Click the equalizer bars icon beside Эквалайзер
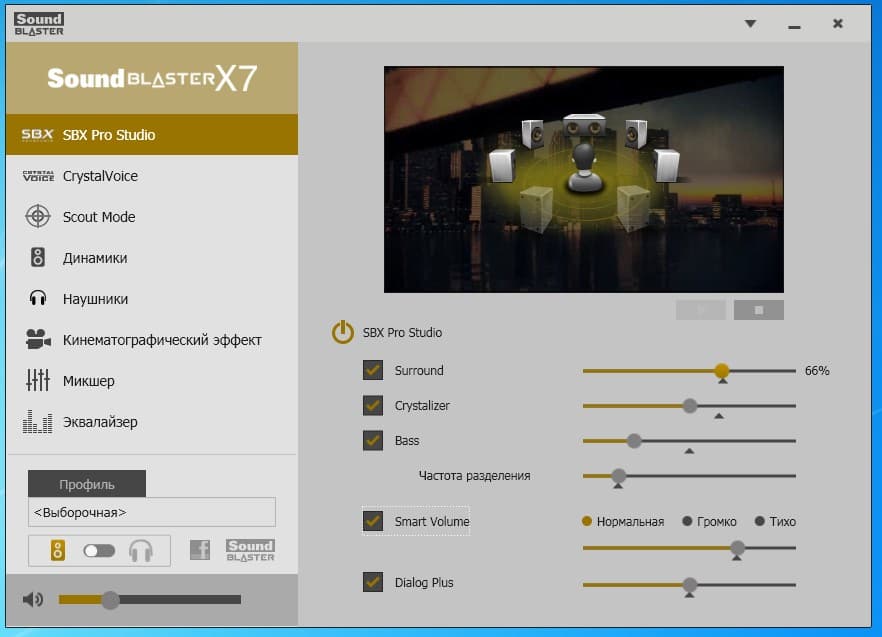The height and width of the screenshot is (637, 882). click(x=38, y=422)
